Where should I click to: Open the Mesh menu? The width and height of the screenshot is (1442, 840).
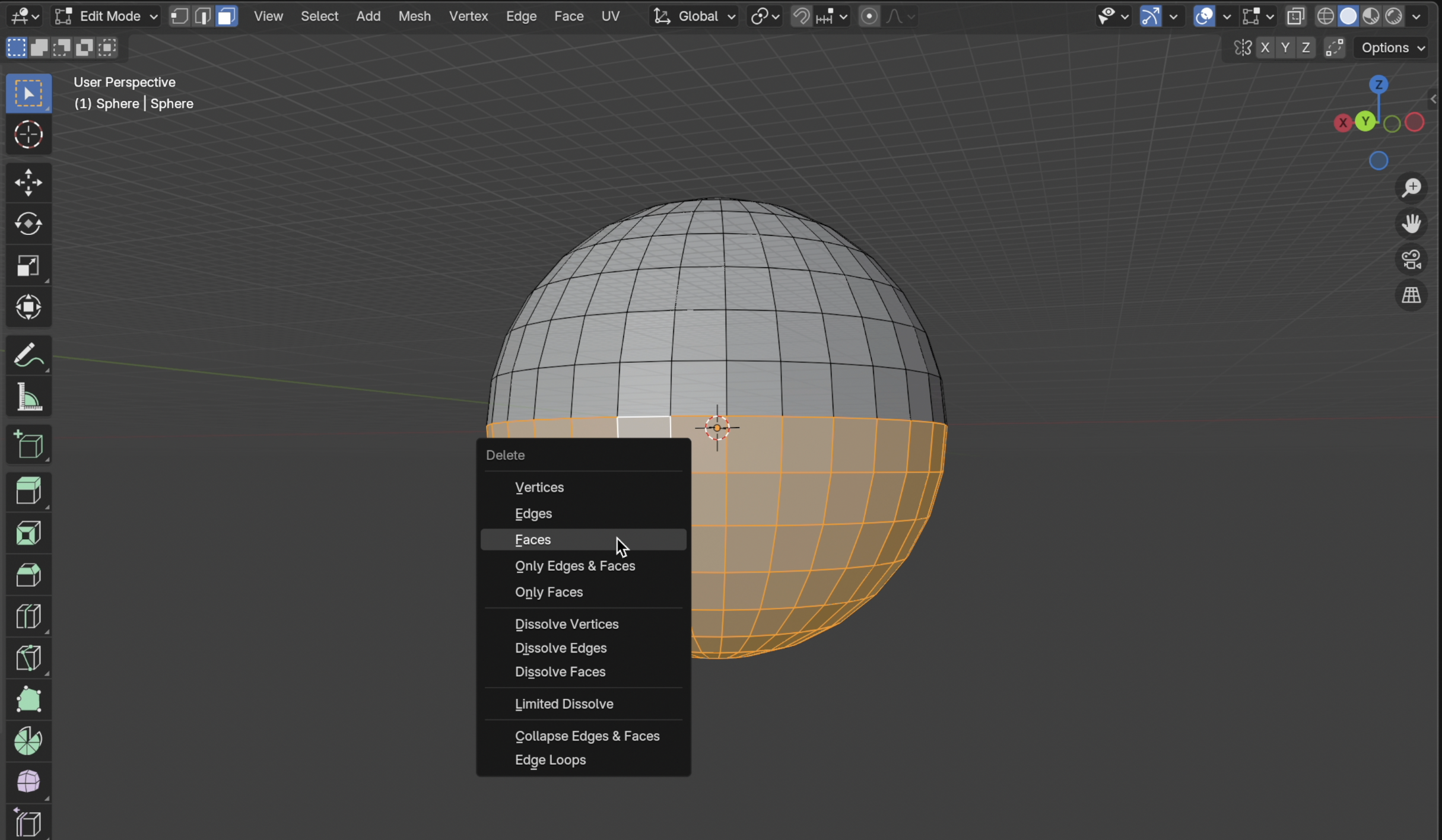414,16
